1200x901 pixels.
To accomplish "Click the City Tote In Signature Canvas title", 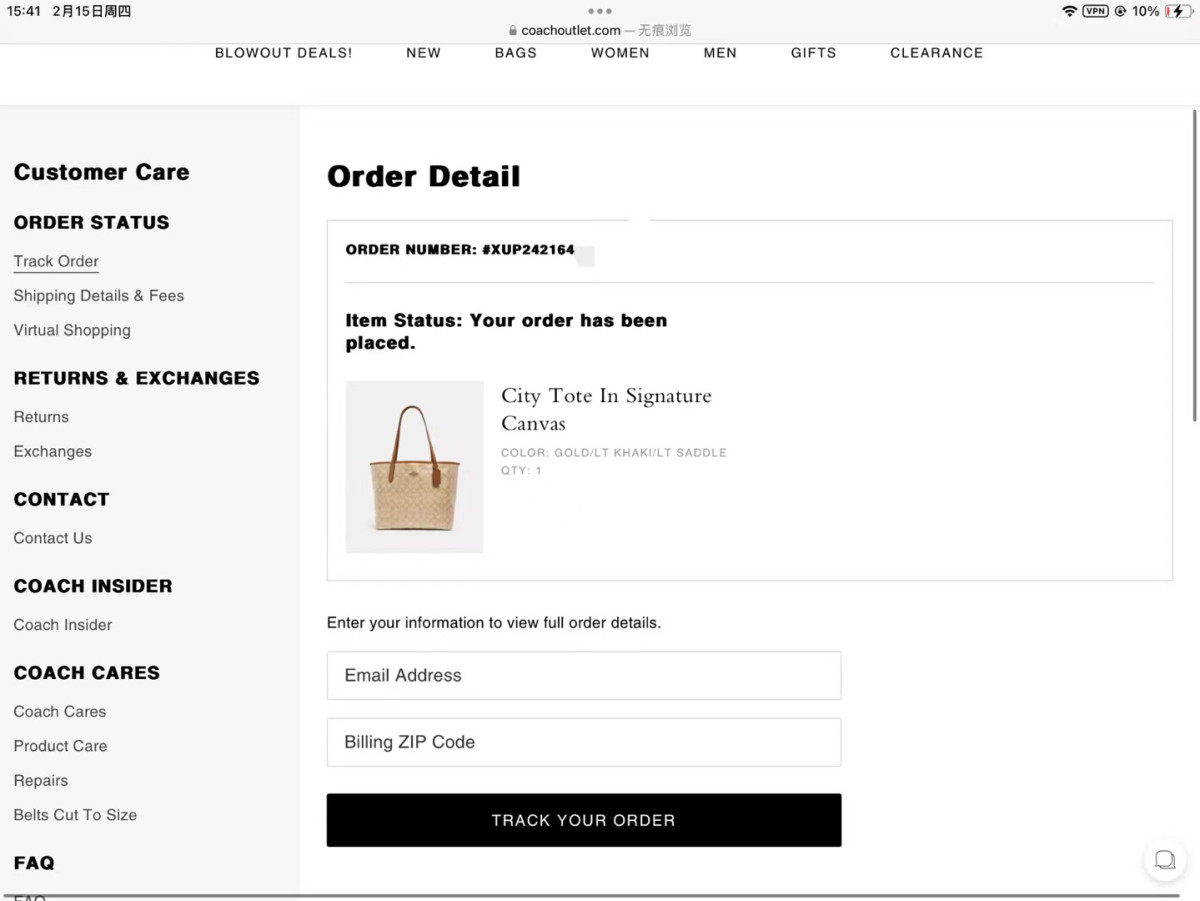I will click(606, 409).
